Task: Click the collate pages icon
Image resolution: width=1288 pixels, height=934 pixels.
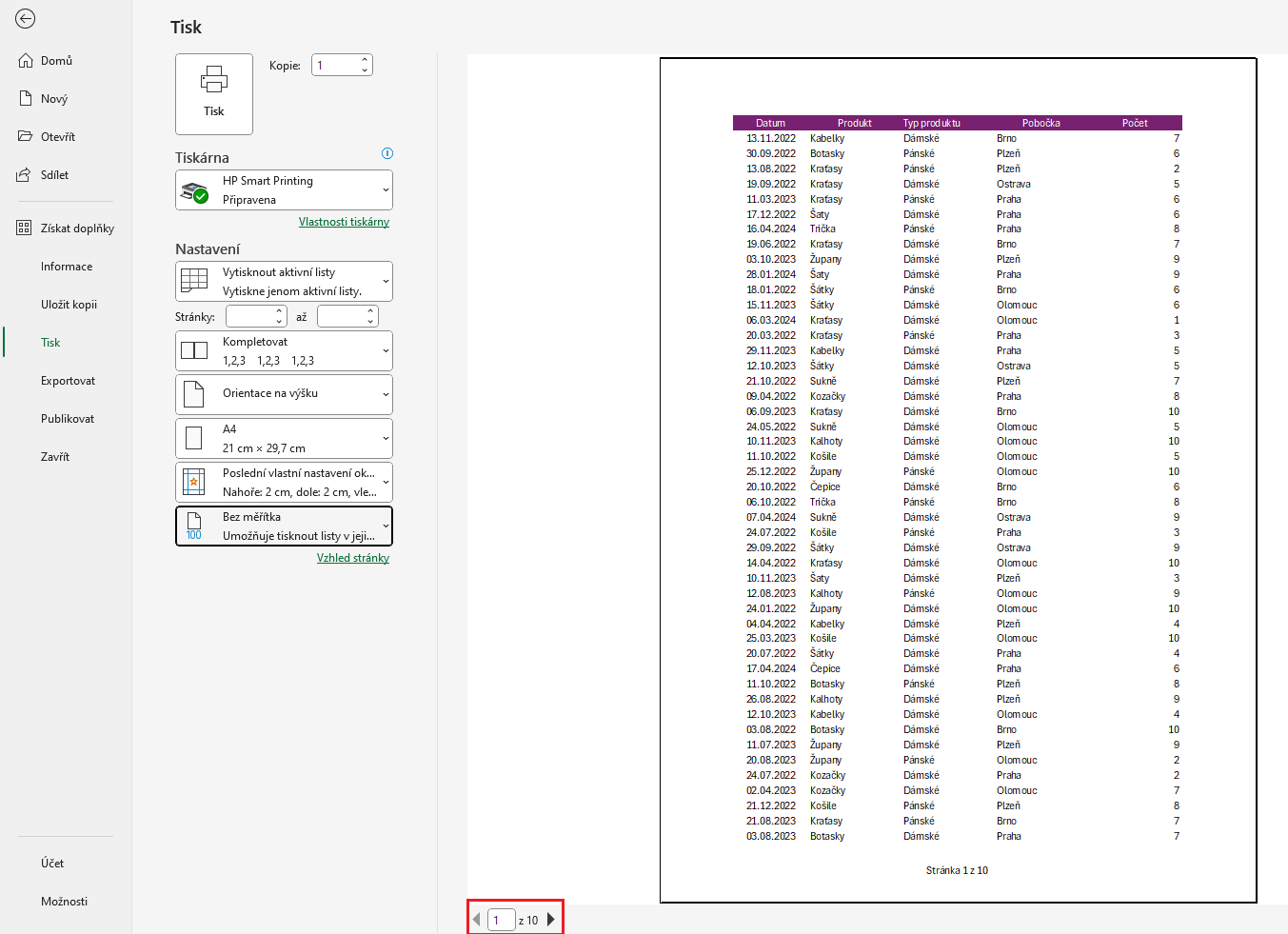Action: point(194,351)
